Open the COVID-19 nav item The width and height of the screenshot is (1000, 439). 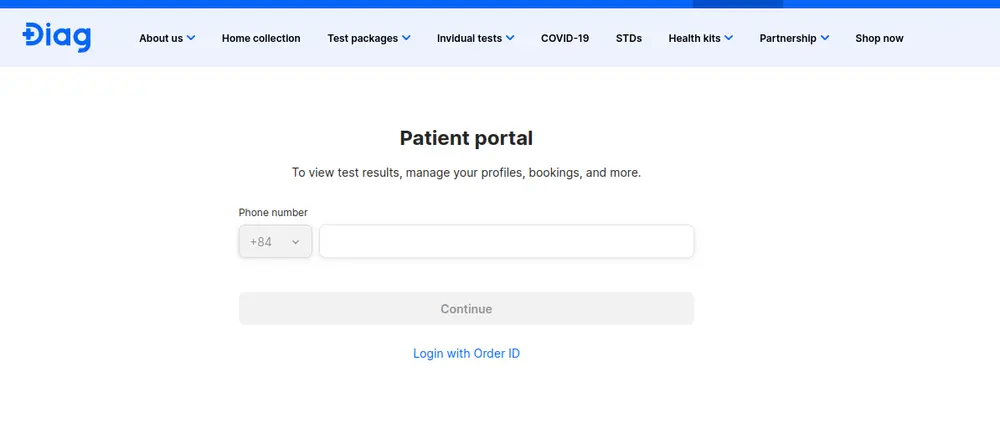[x=565, y=38]
